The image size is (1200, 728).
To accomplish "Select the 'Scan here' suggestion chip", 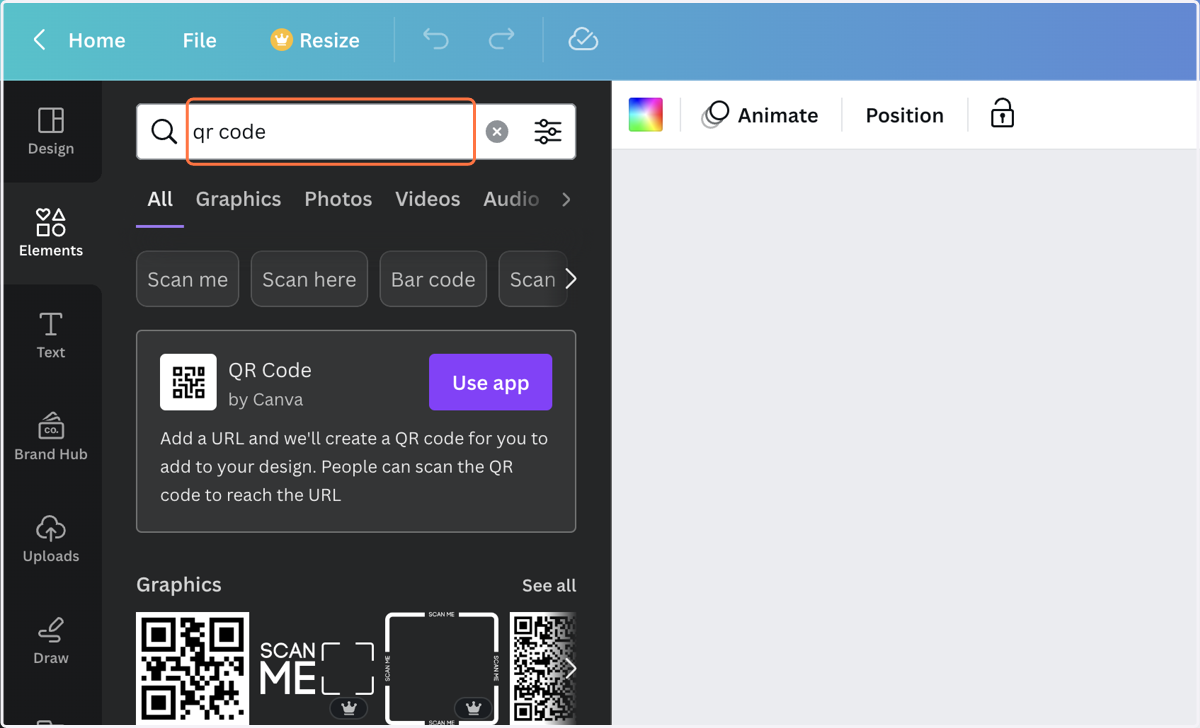I will tap(309, 279).
